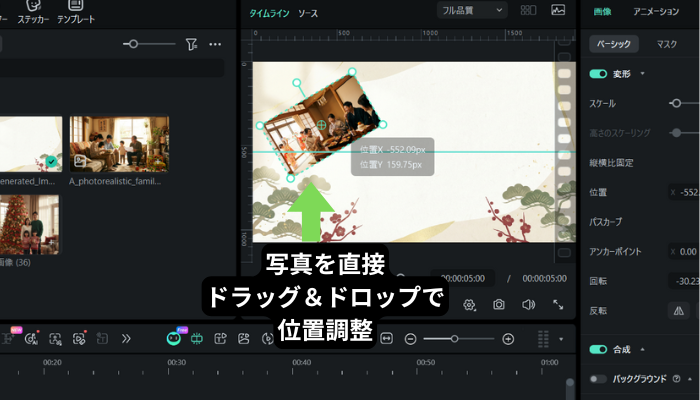Open the preview grid layout icon
Viewport: 700px width, 400px height.
point(529,10)
